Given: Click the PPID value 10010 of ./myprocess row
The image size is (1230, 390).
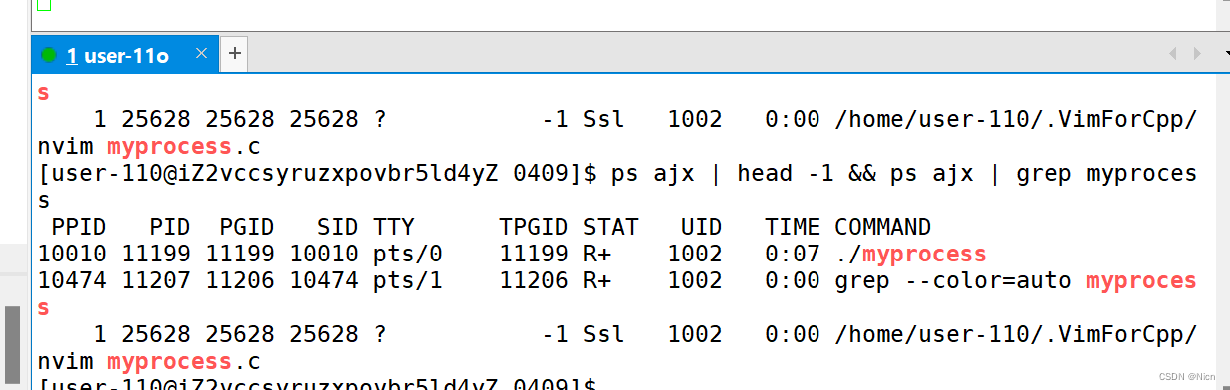Looking at the screenshot, I should tap(71, 254).
